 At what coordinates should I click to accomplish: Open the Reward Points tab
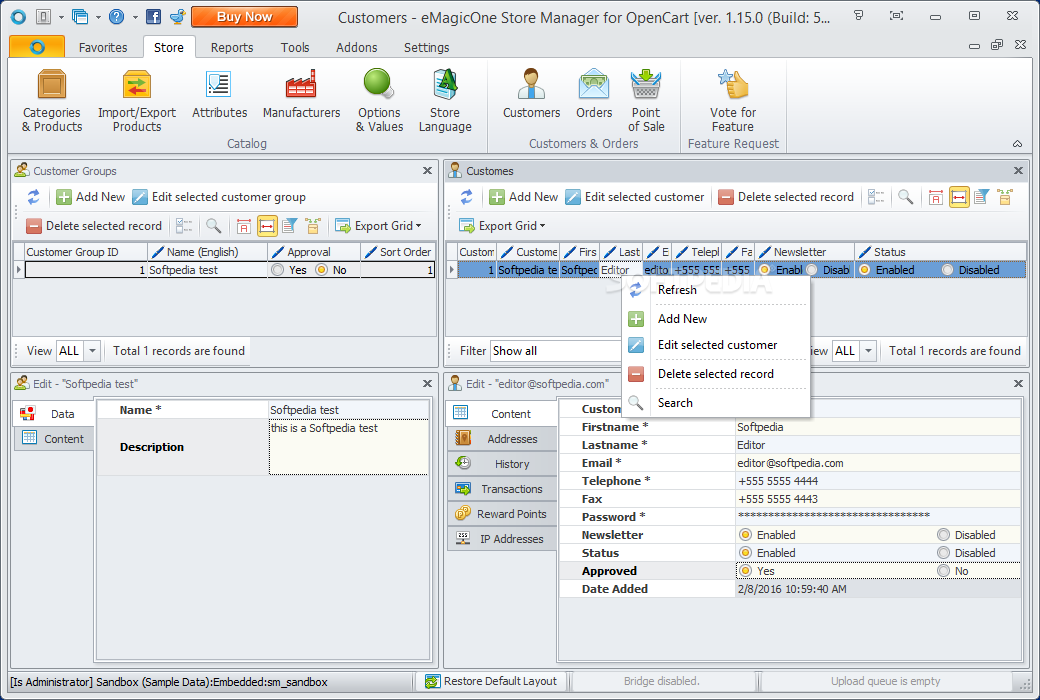(501, 514)
